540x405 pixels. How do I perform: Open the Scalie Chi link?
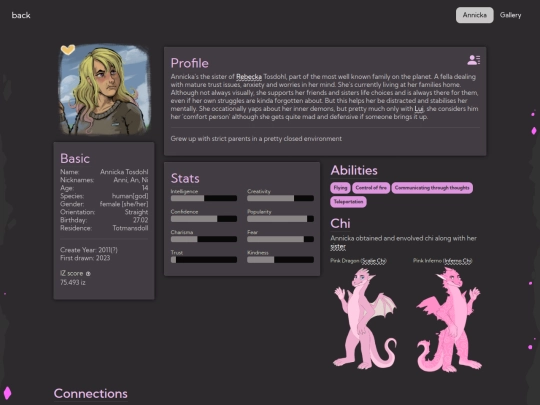point(374,261)
